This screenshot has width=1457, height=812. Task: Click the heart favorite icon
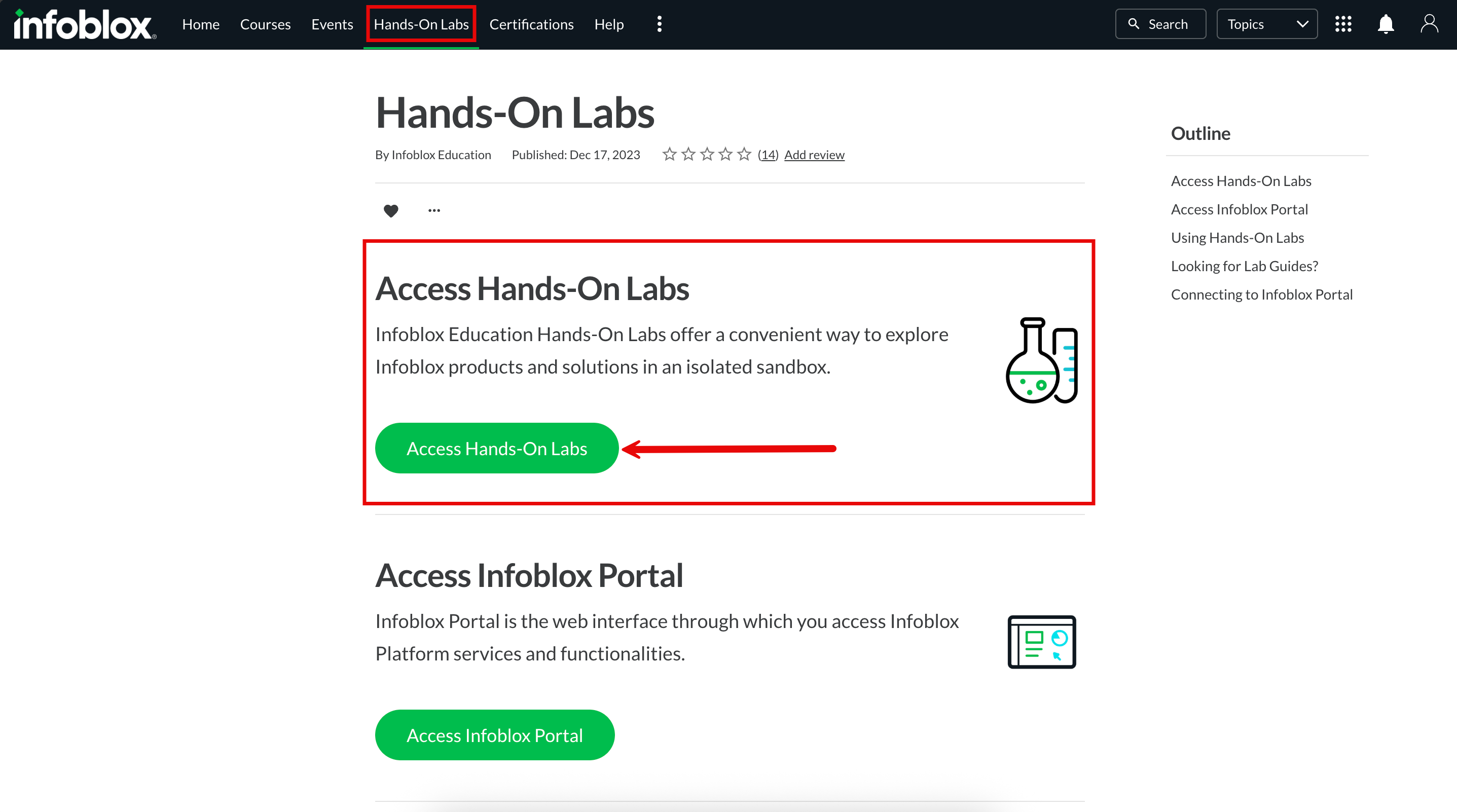click(391, 211)
